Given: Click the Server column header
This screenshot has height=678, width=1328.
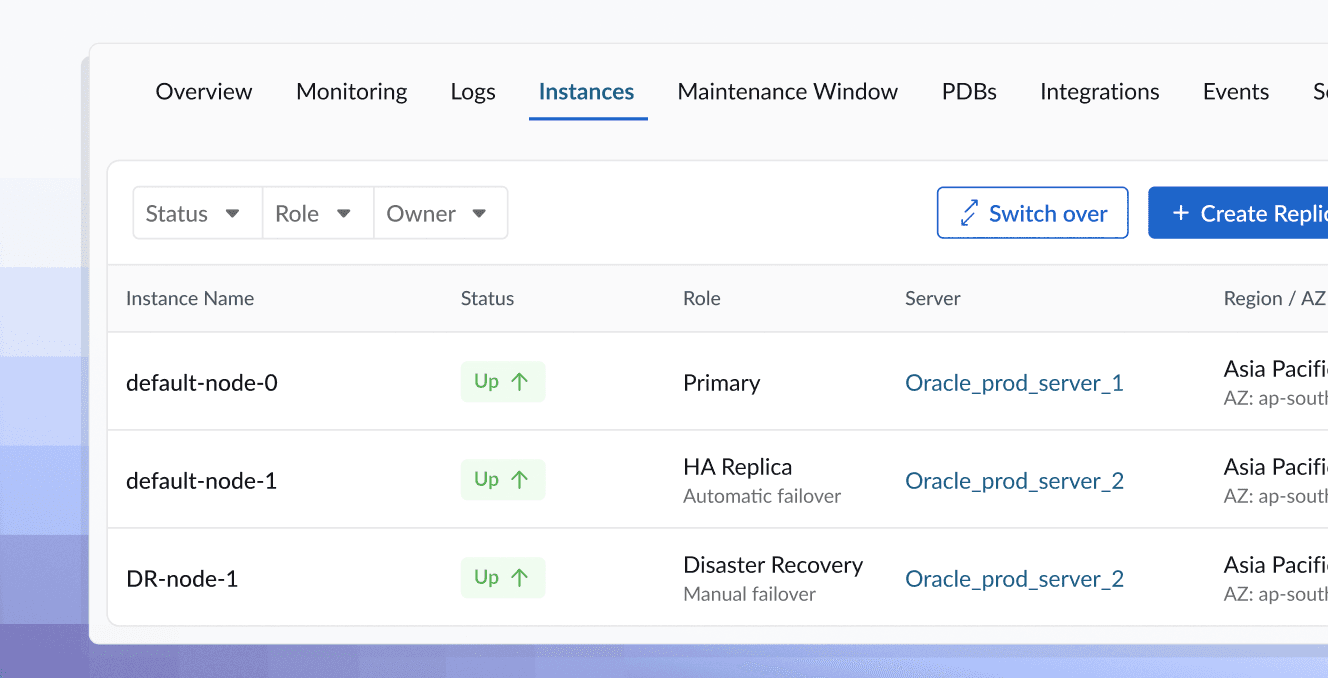Looking at the screenshot, I should [x=933, y=298].
